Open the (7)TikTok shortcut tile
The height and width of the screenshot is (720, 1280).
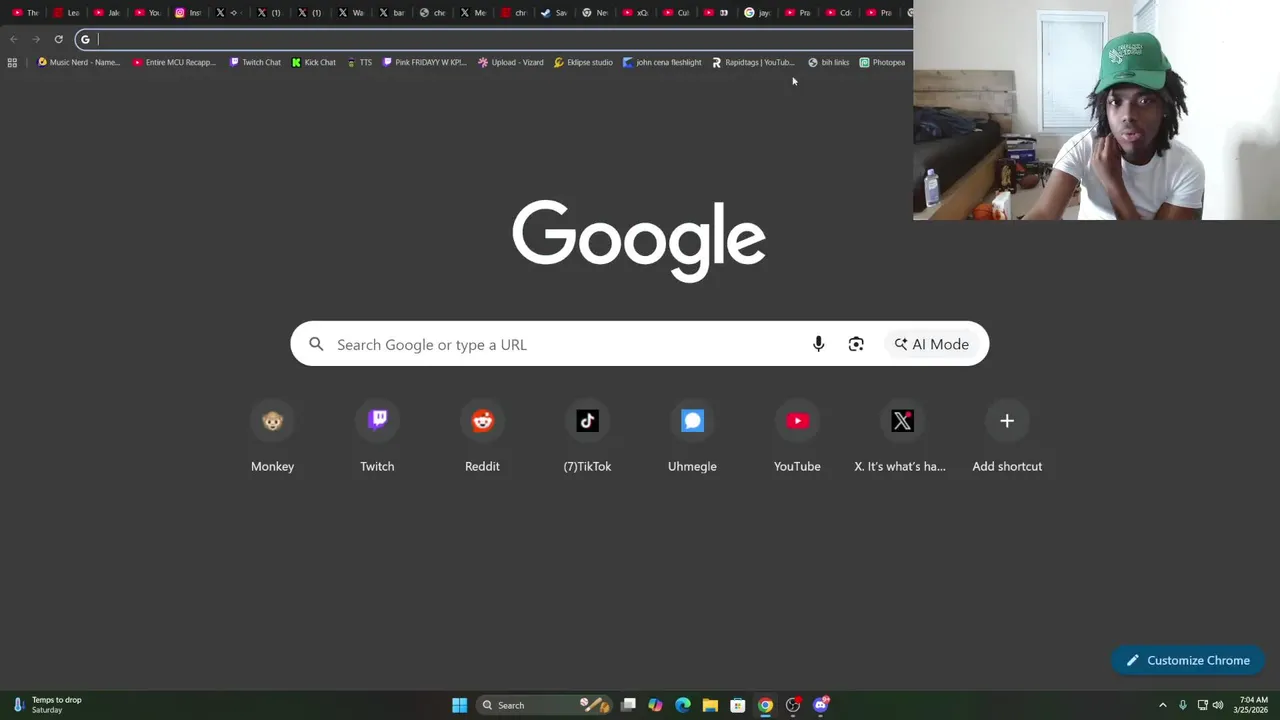tap(587, 437)
